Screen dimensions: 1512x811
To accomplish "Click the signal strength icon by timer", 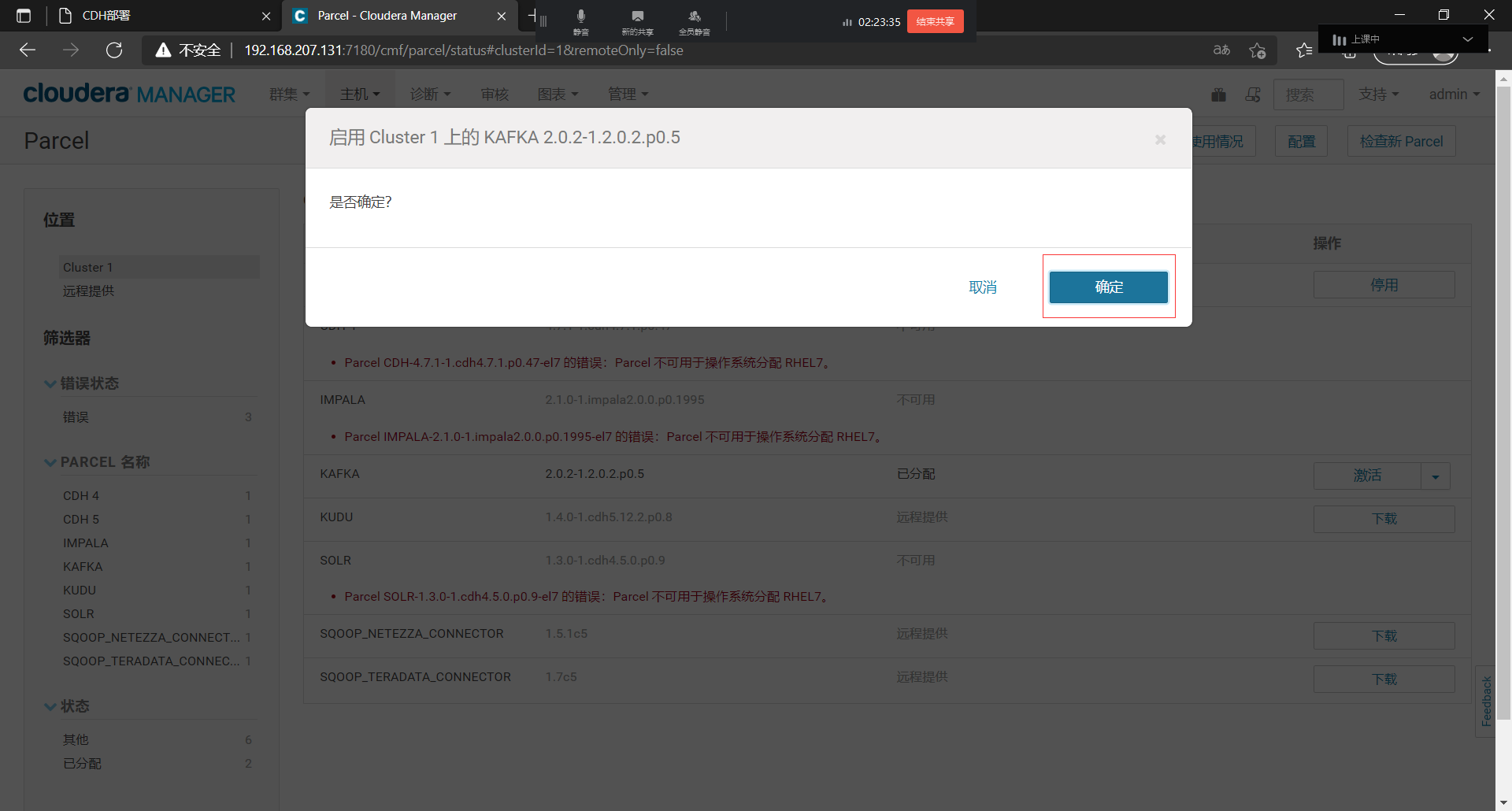I will pyautogui.click(x=847, y=22).
